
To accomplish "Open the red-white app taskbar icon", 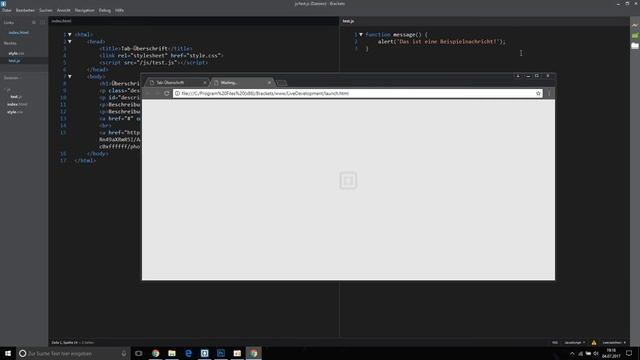I will coord(237,353).
